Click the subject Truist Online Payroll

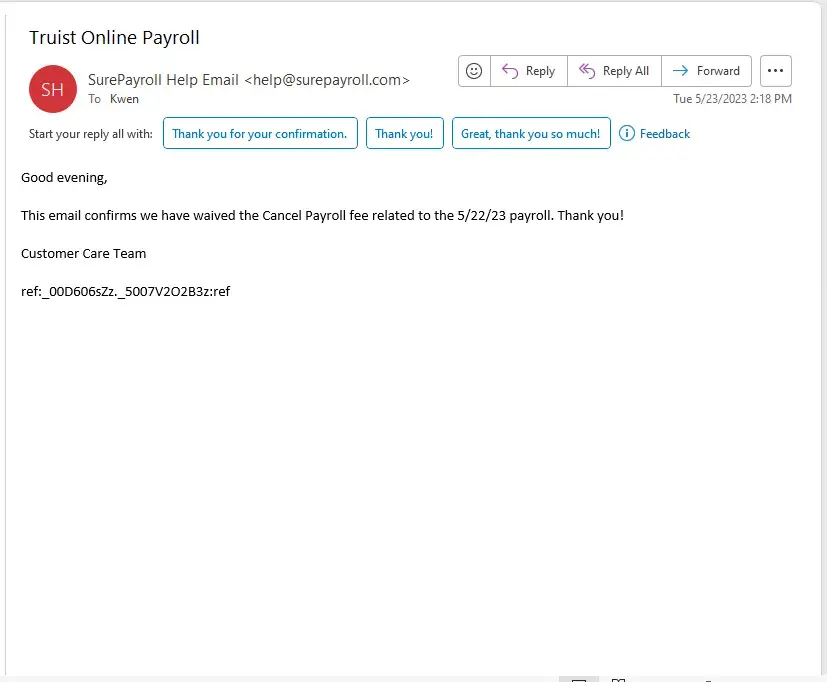114,38
